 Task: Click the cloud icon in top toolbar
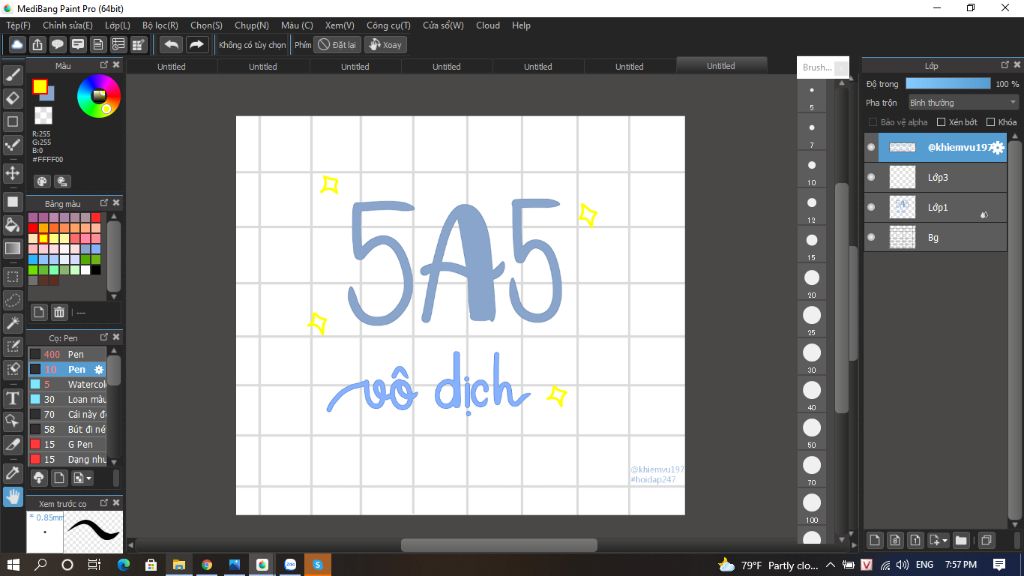tap(17, 44)
